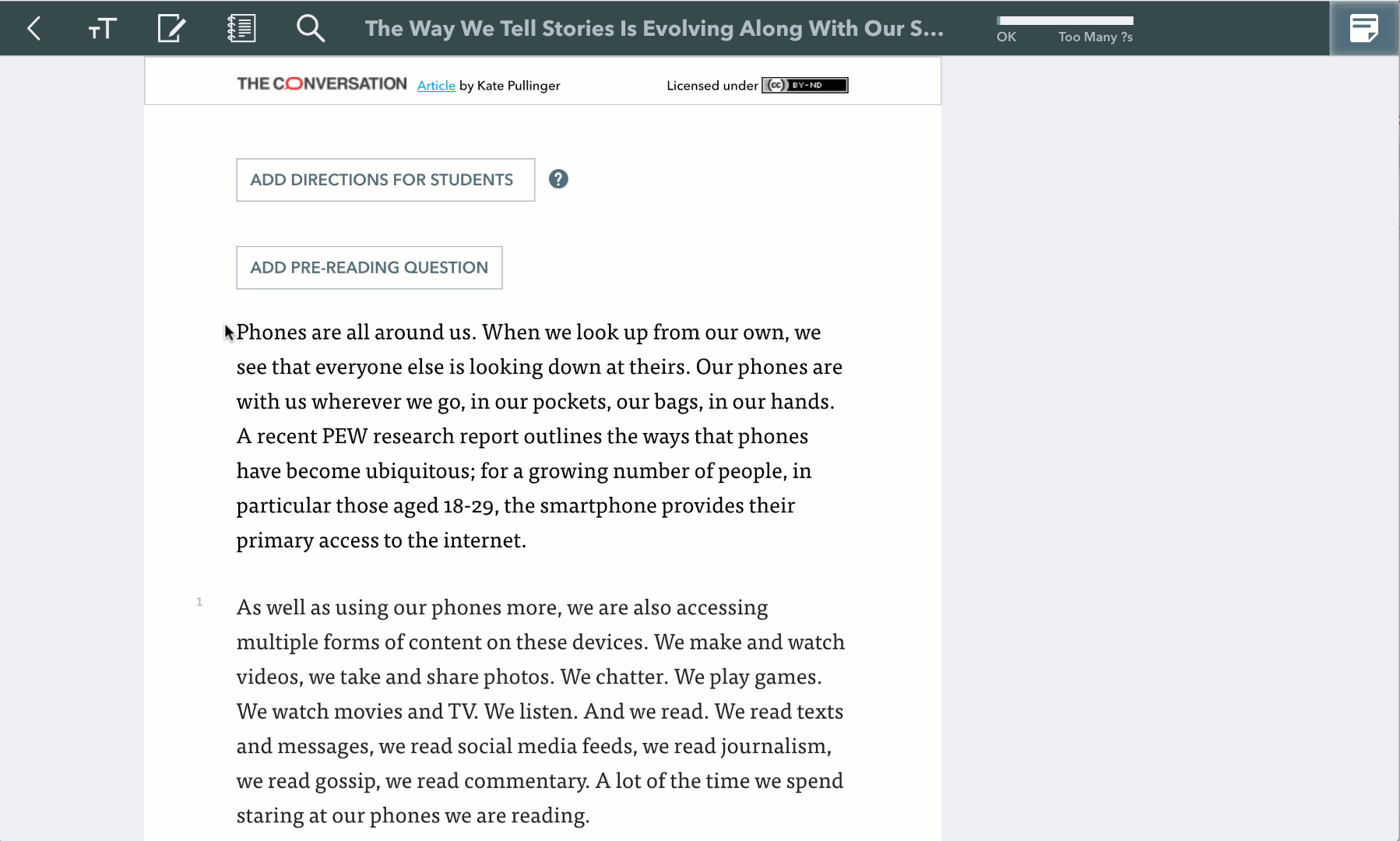The width and height of the screenshot is (1400, 841).
Task: Open the search tool
Action: (310, 28)
